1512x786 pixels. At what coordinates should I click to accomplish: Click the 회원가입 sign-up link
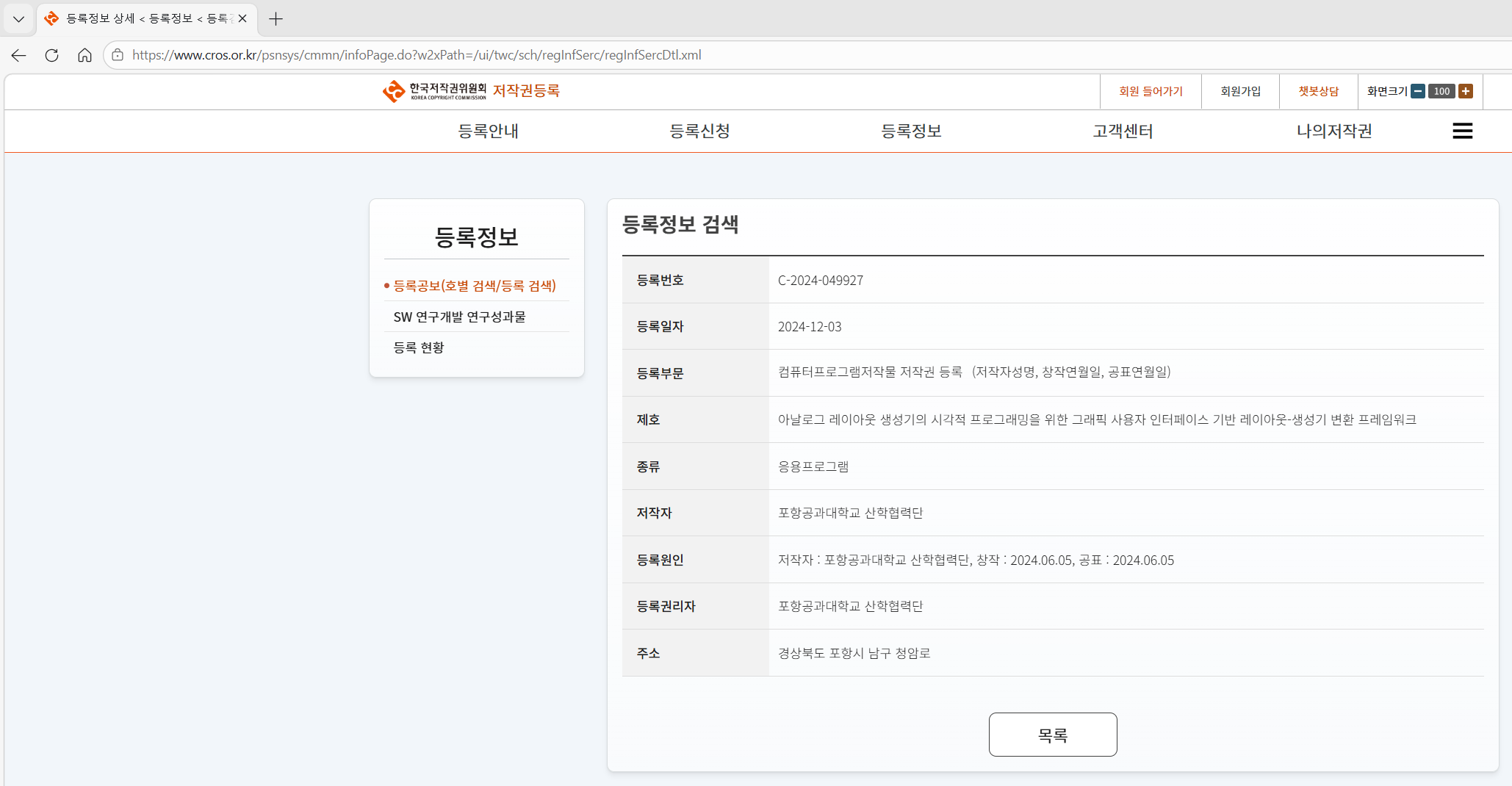click(x=1240, y=91)
